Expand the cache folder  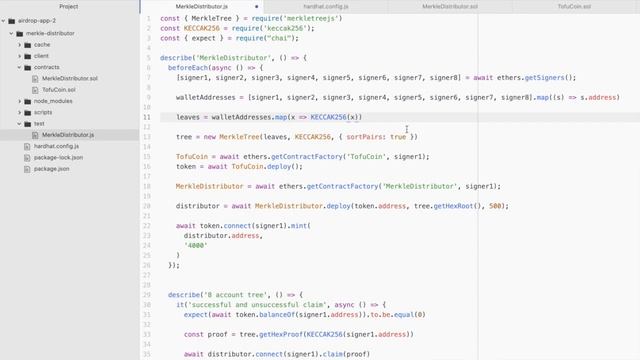coord(19,45)
